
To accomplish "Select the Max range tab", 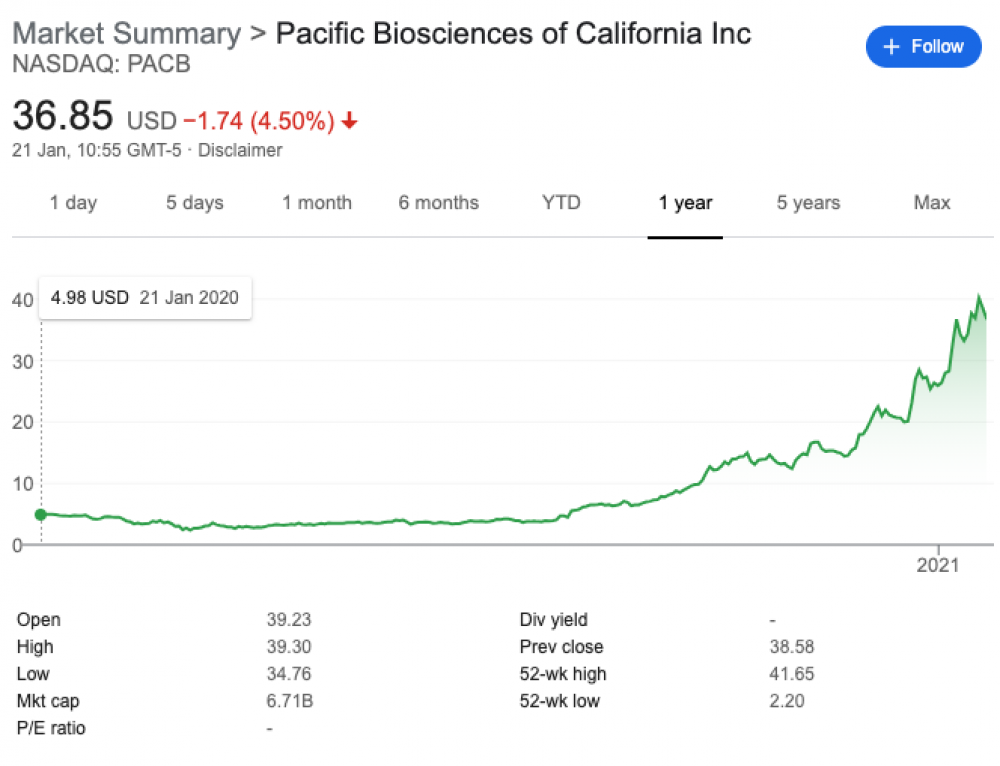I will (x=931, y=203).
